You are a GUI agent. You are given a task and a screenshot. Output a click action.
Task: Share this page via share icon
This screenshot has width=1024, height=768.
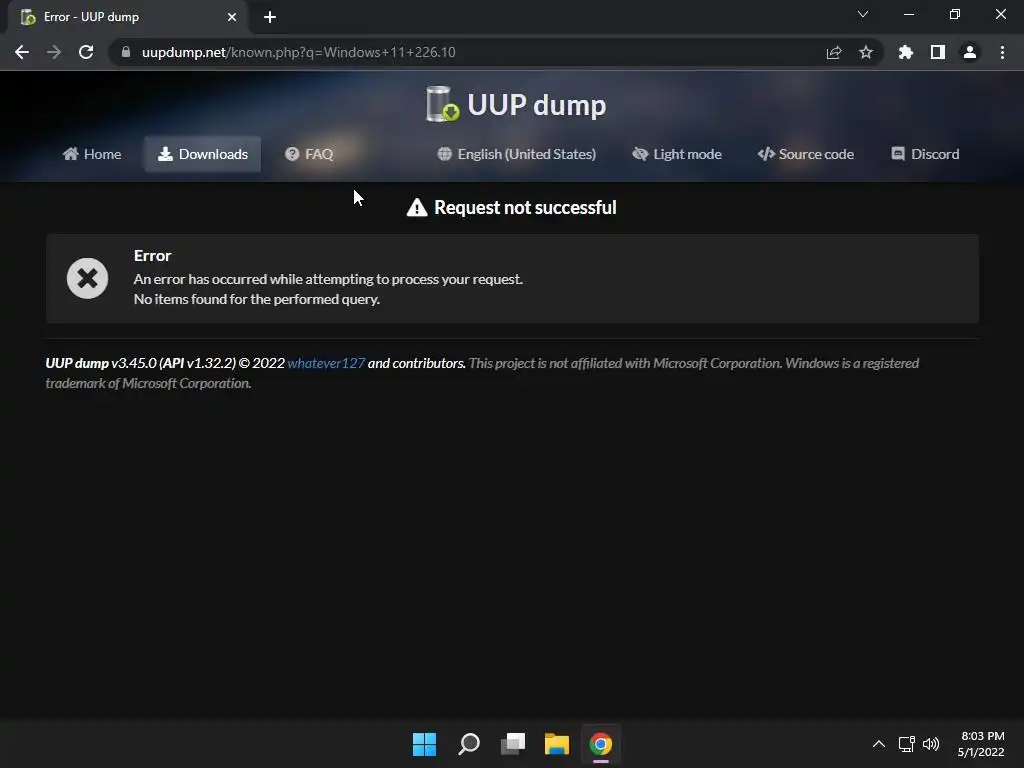click(834, 52)
